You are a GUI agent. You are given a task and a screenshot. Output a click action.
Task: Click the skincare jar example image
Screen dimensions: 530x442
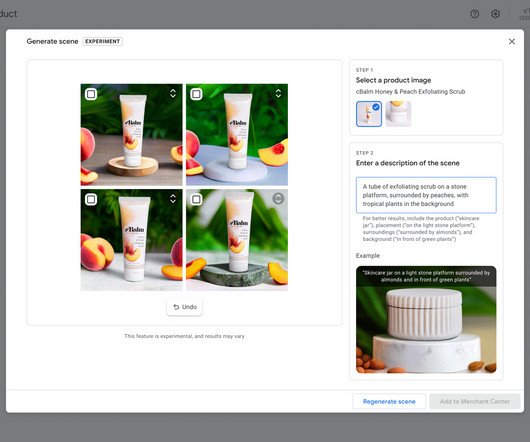[426, 319]
